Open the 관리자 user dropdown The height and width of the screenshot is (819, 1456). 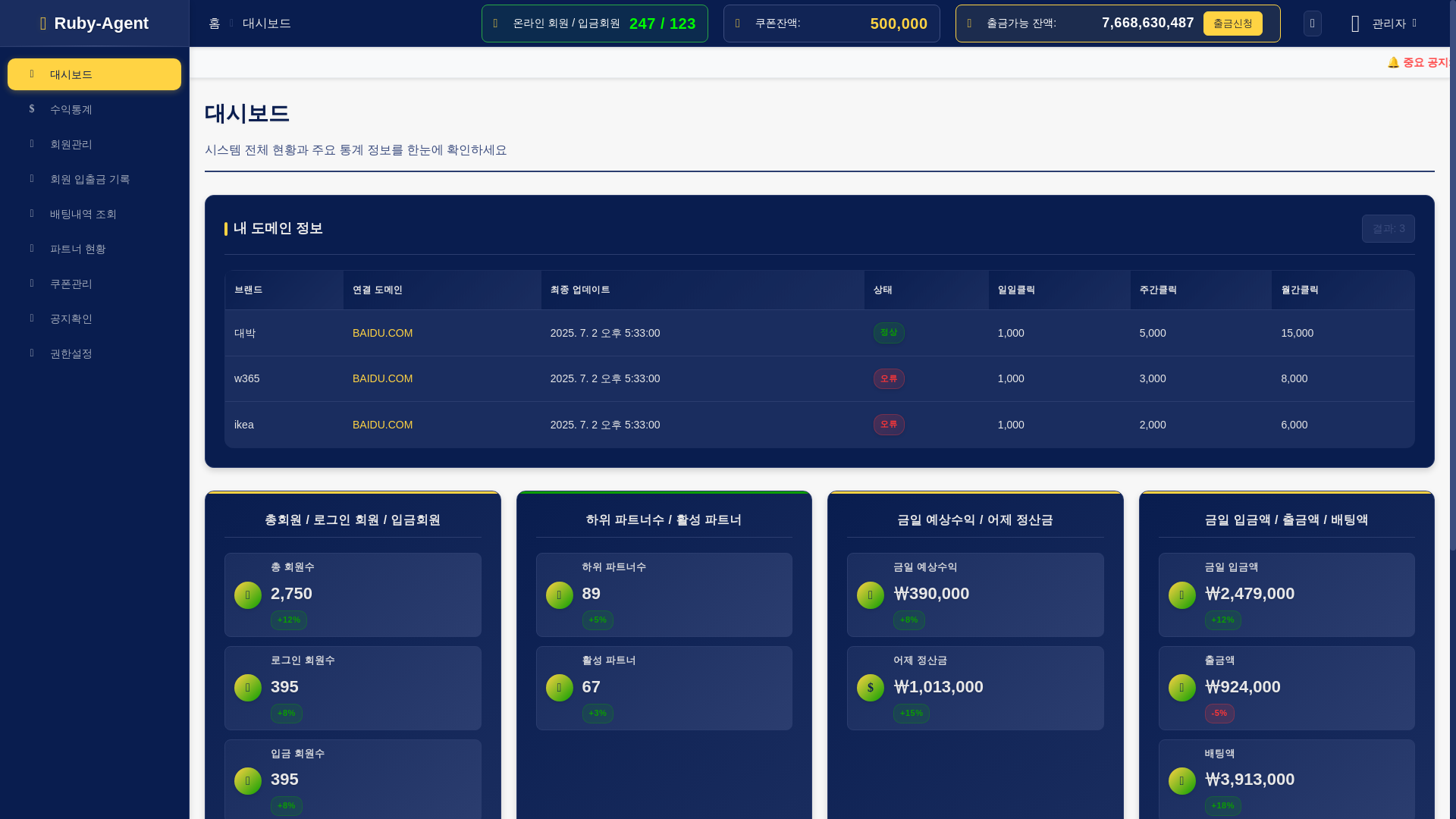point(1384,24)
